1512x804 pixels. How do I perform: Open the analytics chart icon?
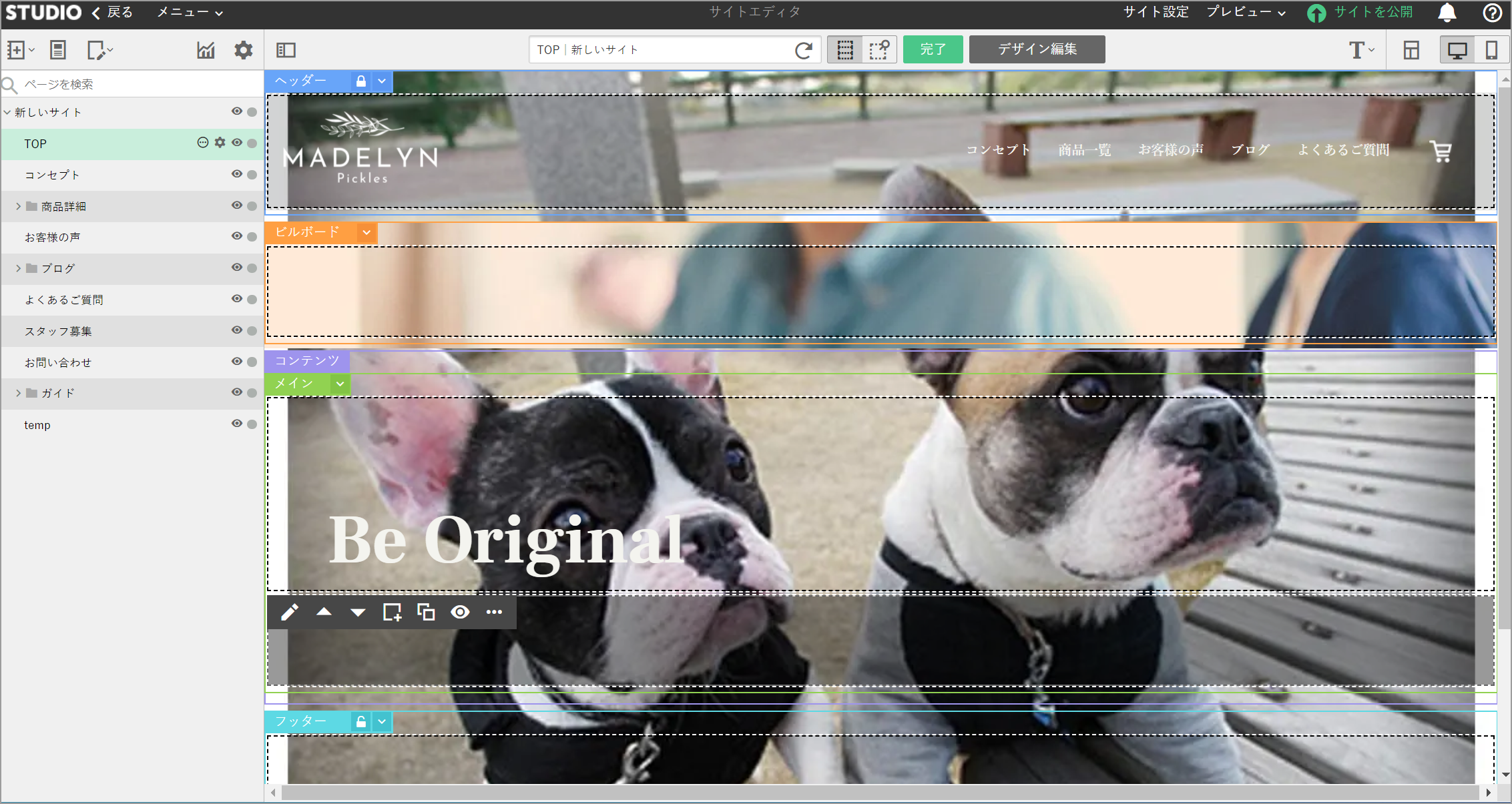pyautogui.click(x=206, y=50)
